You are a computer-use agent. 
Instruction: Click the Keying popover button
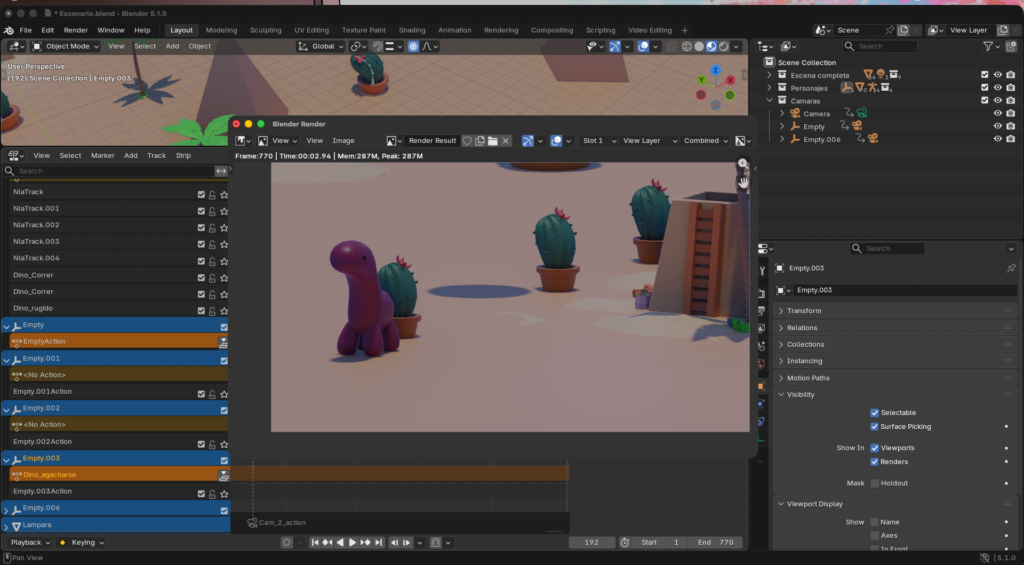pos(82,542)
